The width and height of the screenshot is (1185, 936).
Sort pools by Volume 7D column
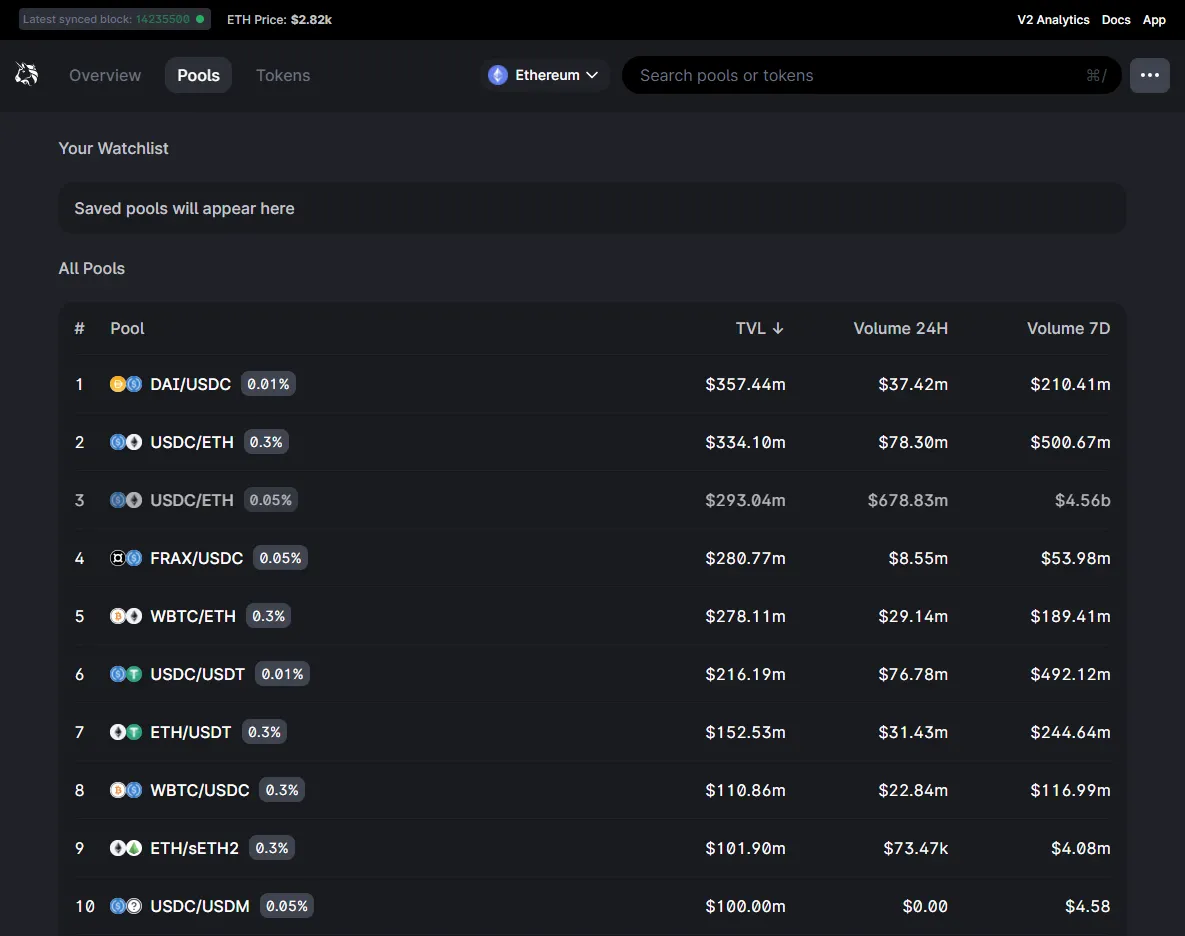coord(1068,328)
